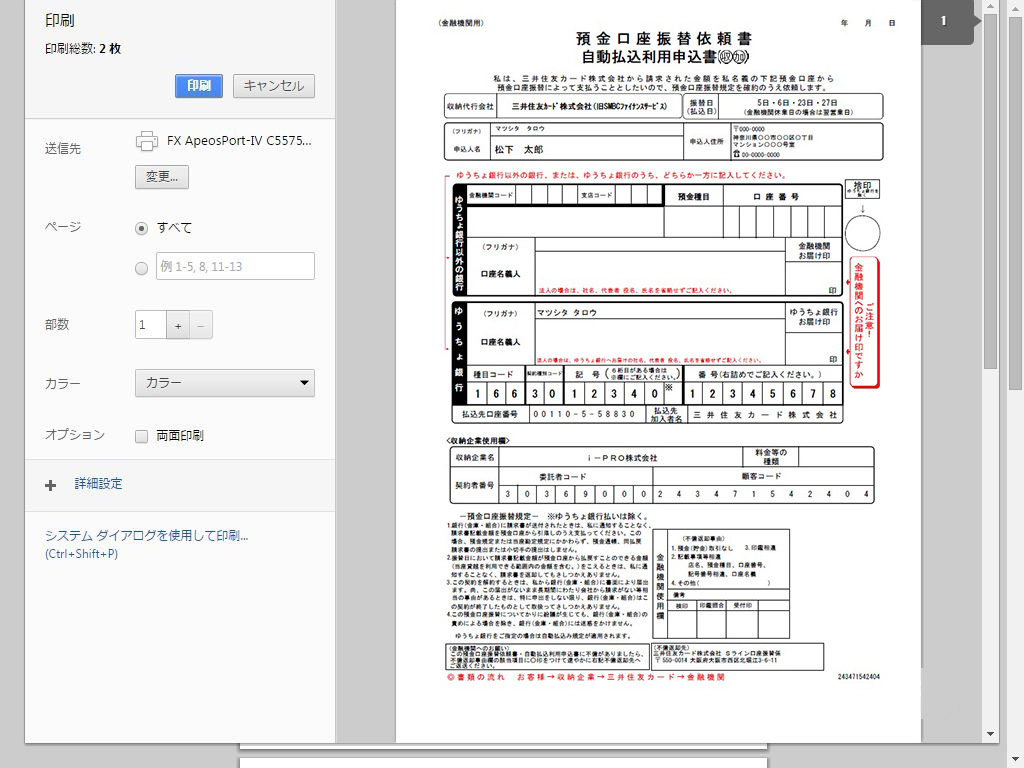Click the page range field showing 例 1-5, 8, 11-13

(235, 266)
